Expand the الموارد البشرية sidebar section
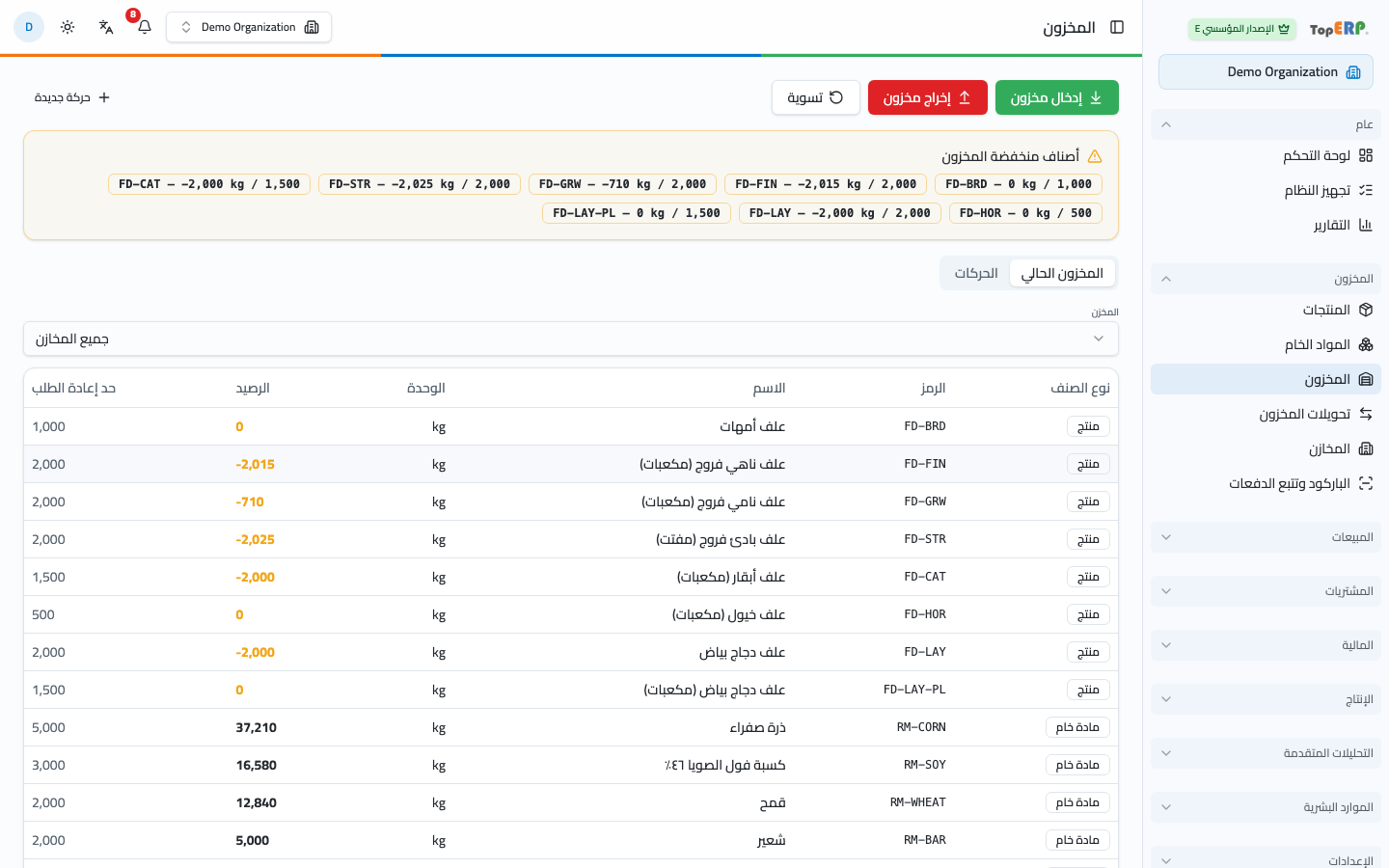Viewport: 1389px width, 868px height. tap(1266, 807)
